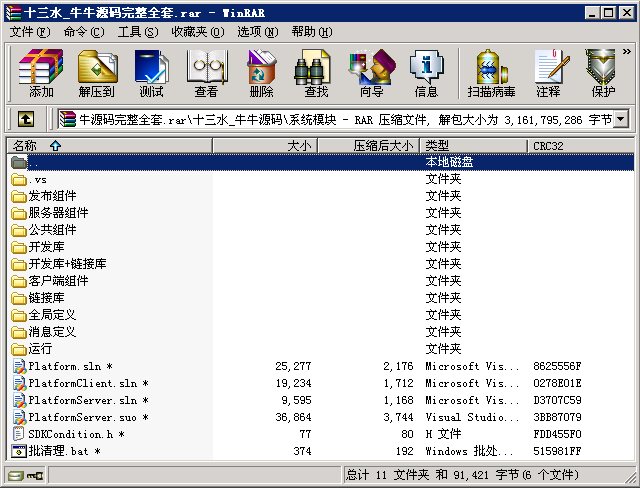Click the 查找 (Find) binoculars icon
Image resolution: width=640 pixels, height=488 pixels.
(x=316, y=74)
